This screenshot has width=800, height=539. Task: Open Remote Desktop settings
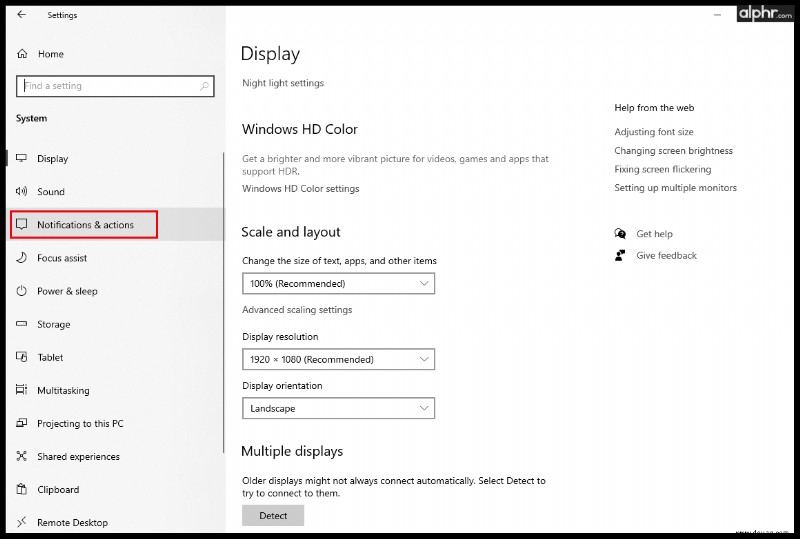pyautogui.click(x=115, y=522)
